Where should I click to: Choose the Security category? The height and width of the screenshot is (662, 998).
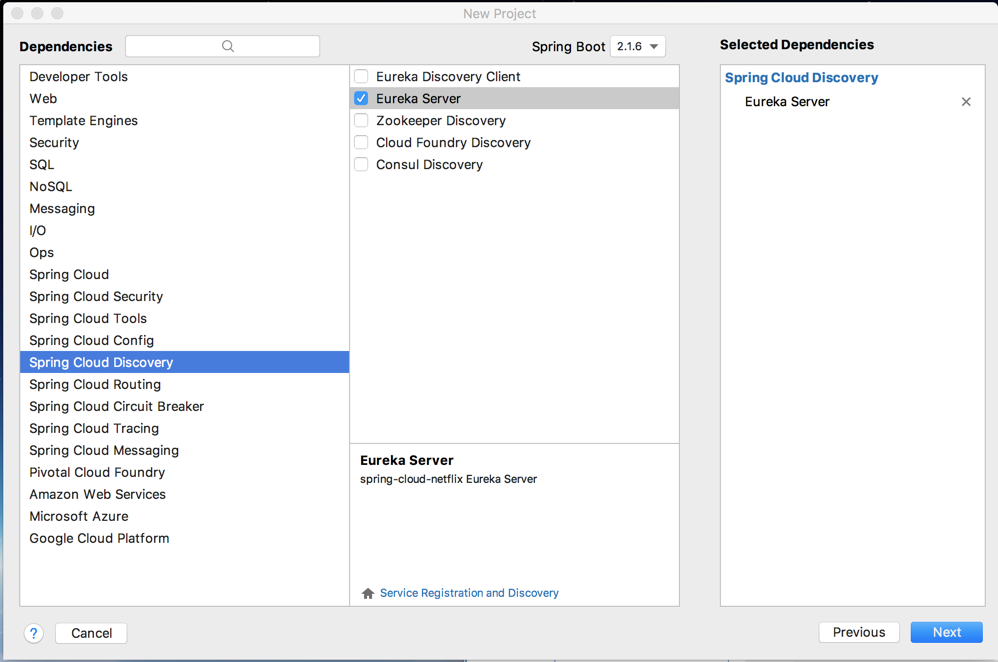(185, 143)
